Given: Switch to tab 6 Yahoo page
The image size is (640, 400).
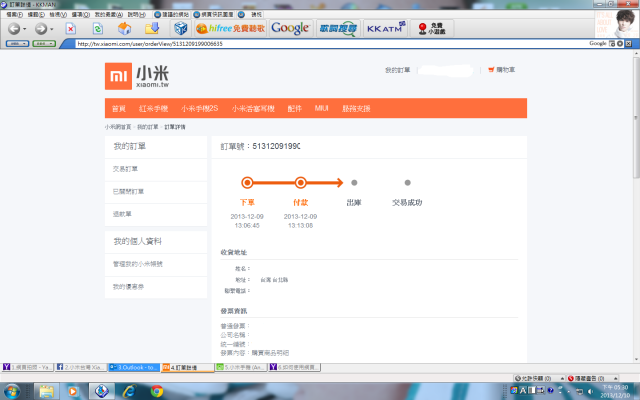Looking at the screenshot, I should [x=294, y=367].
